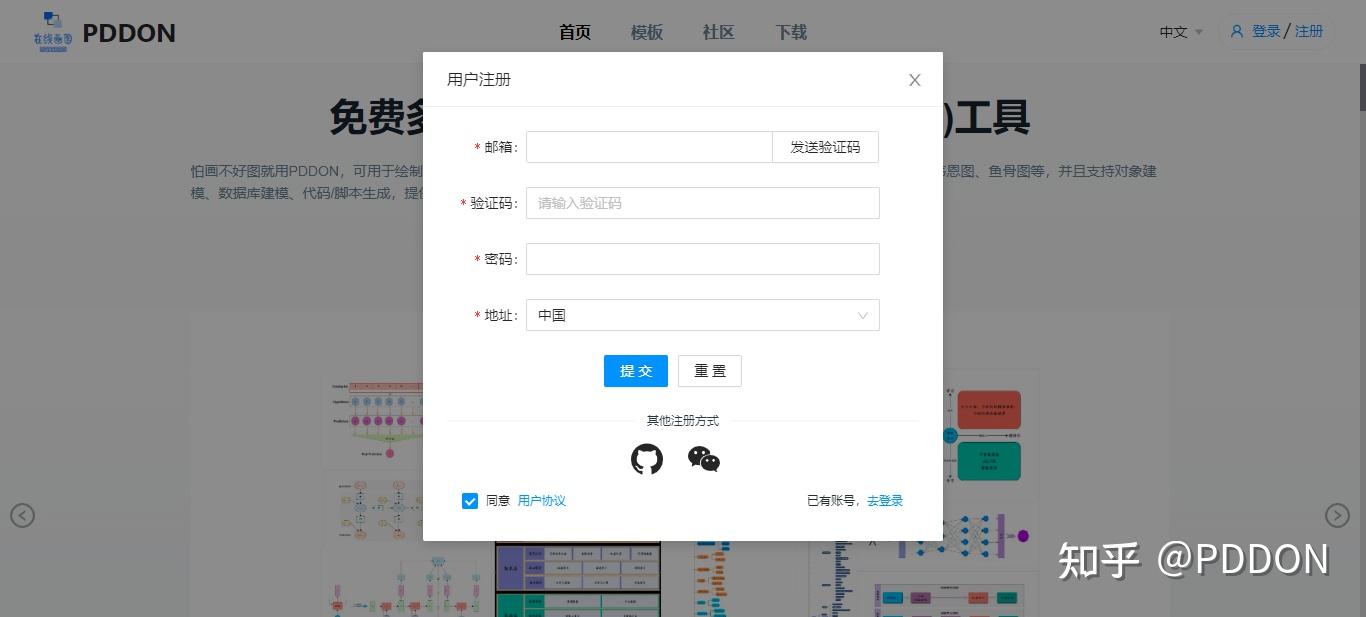Uncheck the 同意 agreement checkbox
Viewport: 1366px width, 617px height.
[470, 501]
